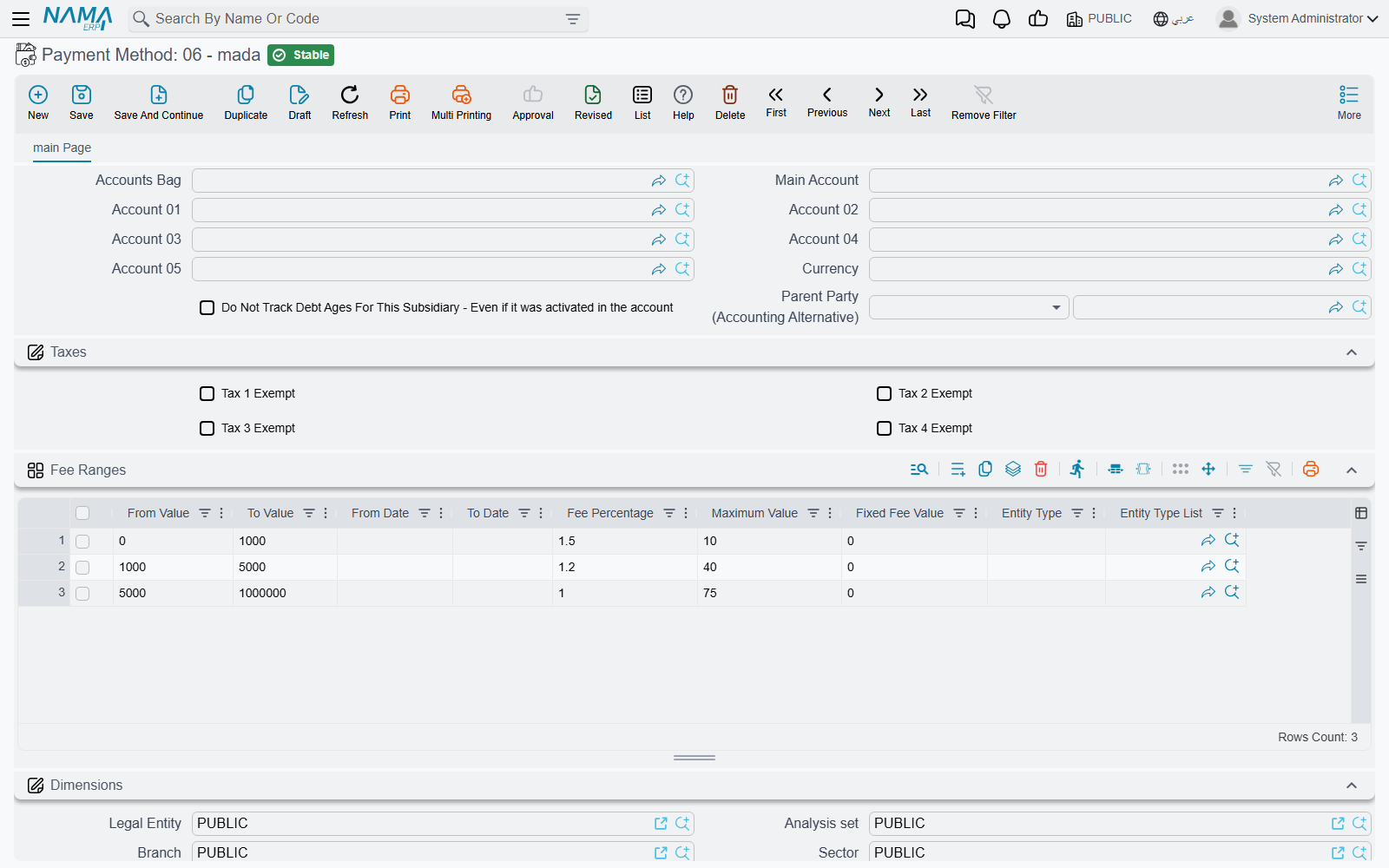This screenshot has height=868, width=1389.
Task: Tick Tax 3 Exempt box
Action: click(207, 428)
